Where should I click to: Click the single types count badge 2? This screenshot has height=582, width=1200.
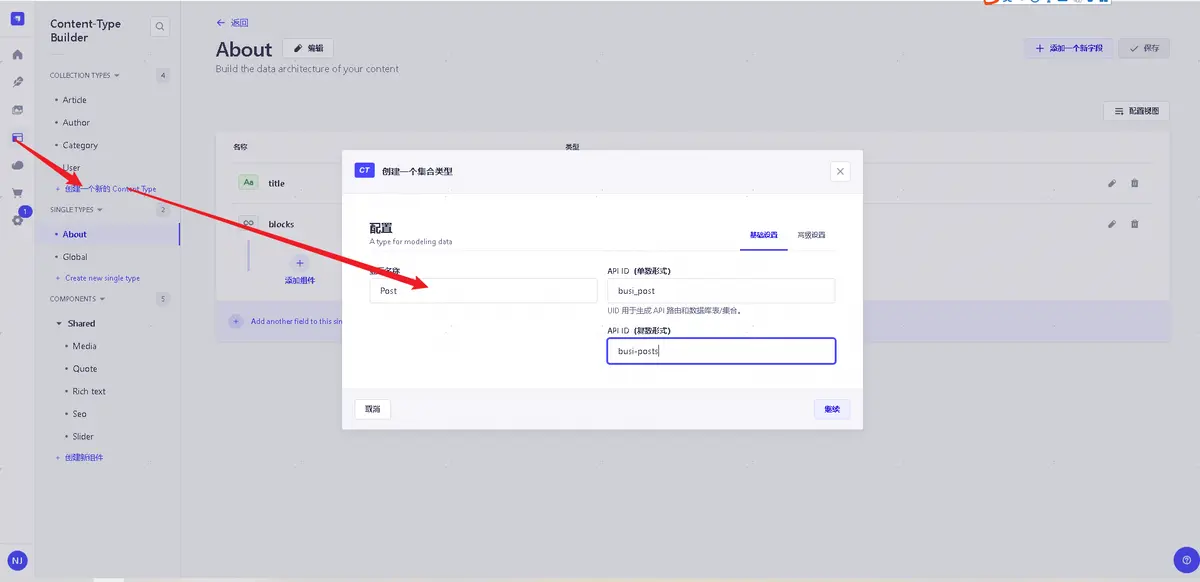pyautogui.click(x=163, y=210)
